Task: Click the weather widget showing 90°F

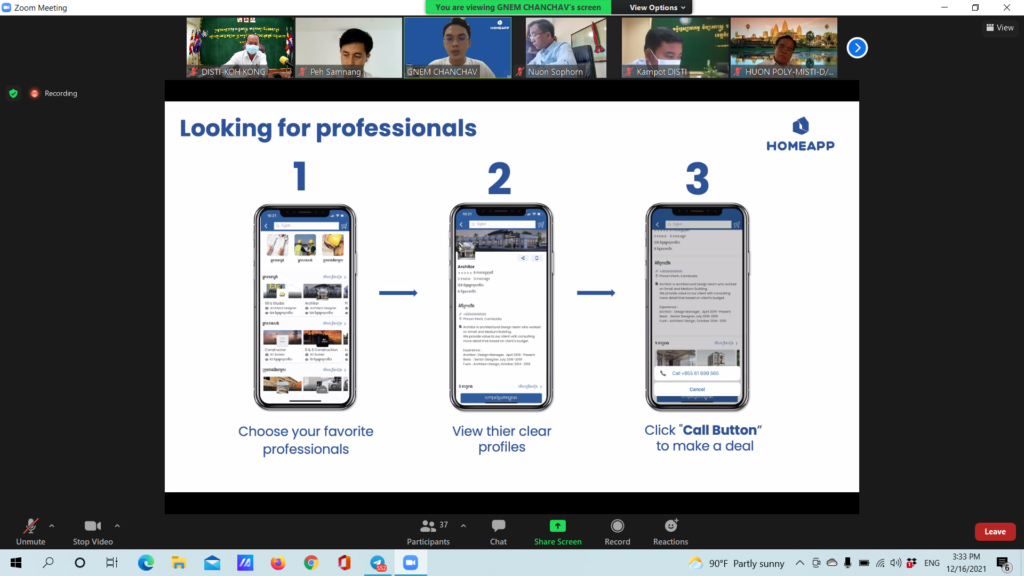Action: tap(736, 563)
